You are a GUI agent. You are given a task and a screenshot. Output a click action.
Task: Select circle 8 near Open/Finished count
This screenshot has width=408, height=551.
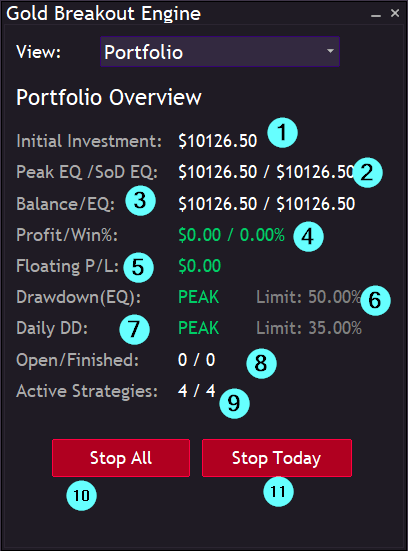tap(261, 363)
